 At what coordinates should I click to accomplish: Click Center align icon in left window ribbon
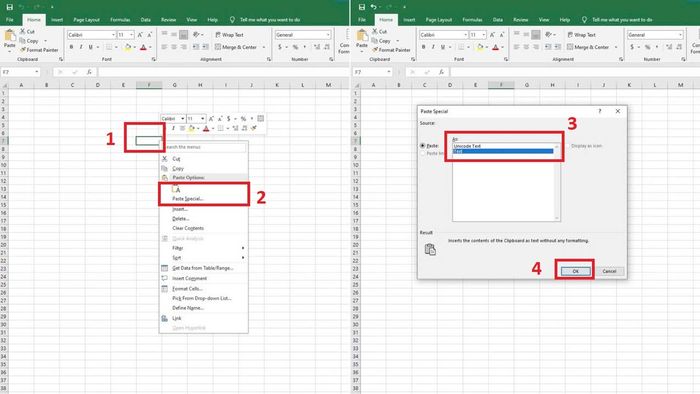tap(174, 47)
